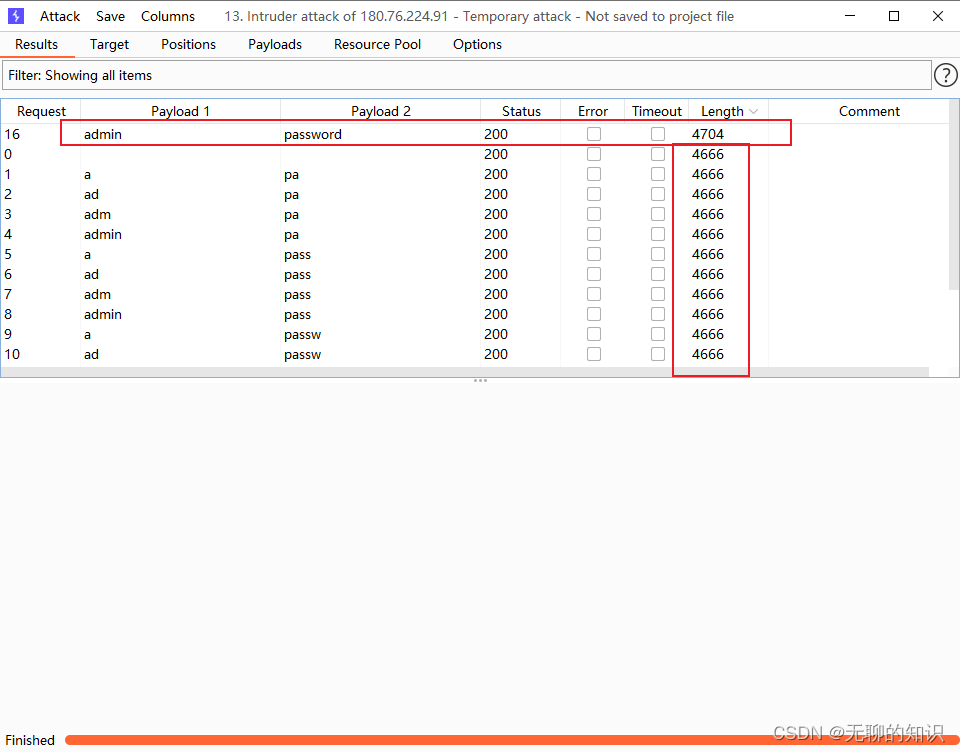
Task: Open the Save menu
Action: coord(110,17)
